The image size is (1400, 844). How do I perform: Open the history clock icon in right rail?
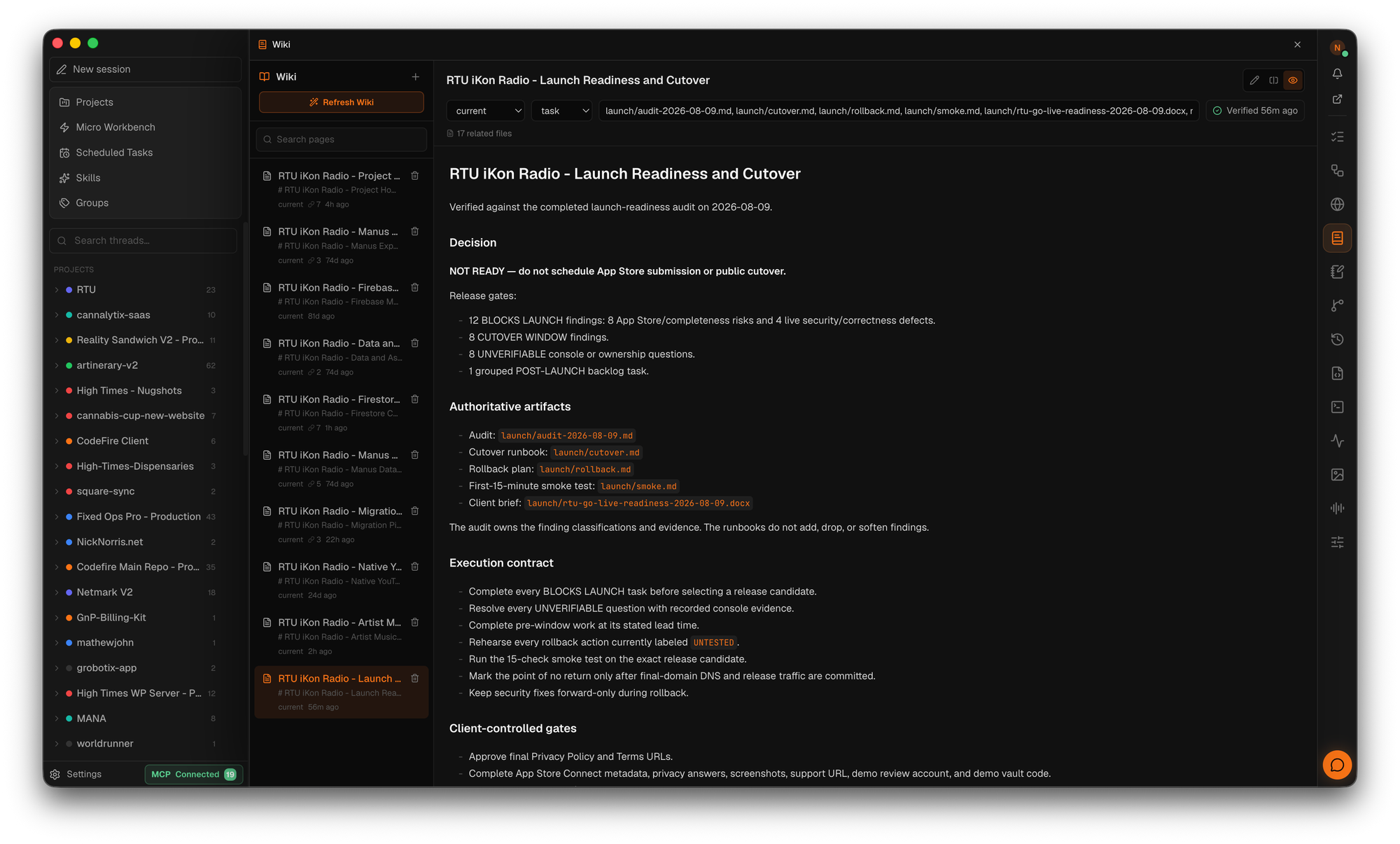tap(1337, 340)
